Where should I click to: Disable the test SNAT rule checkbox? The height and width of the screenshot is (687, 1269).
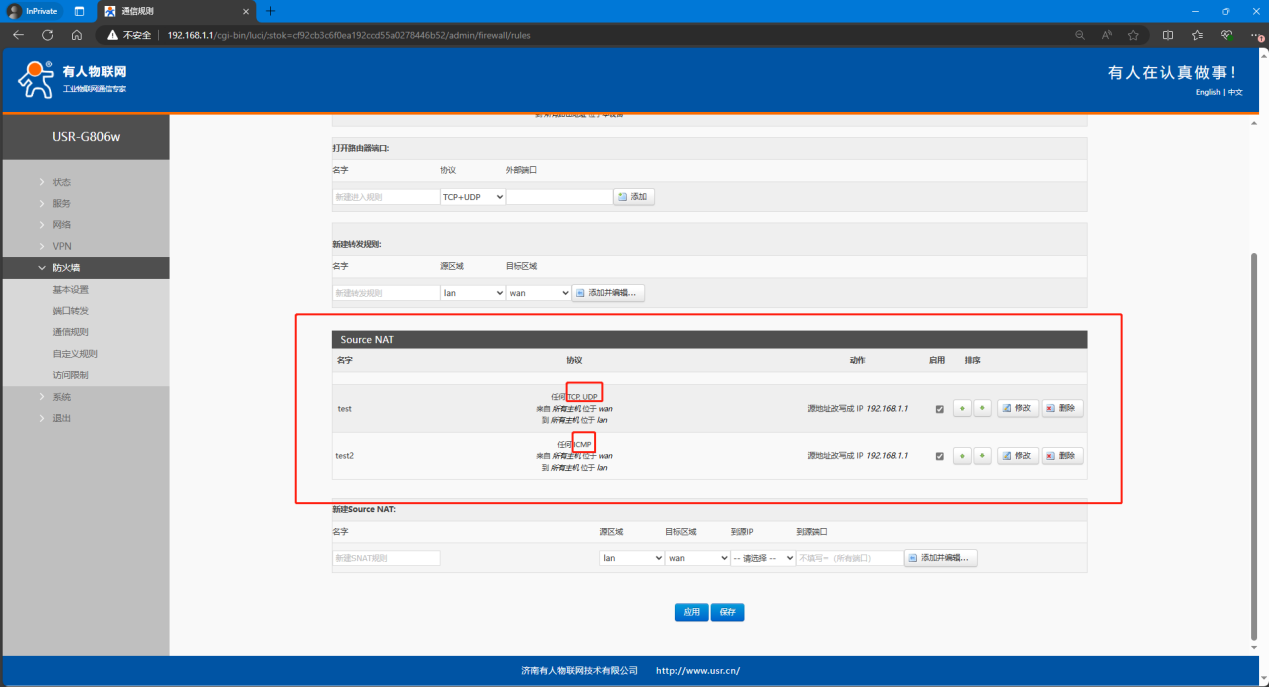click(939, 409)
